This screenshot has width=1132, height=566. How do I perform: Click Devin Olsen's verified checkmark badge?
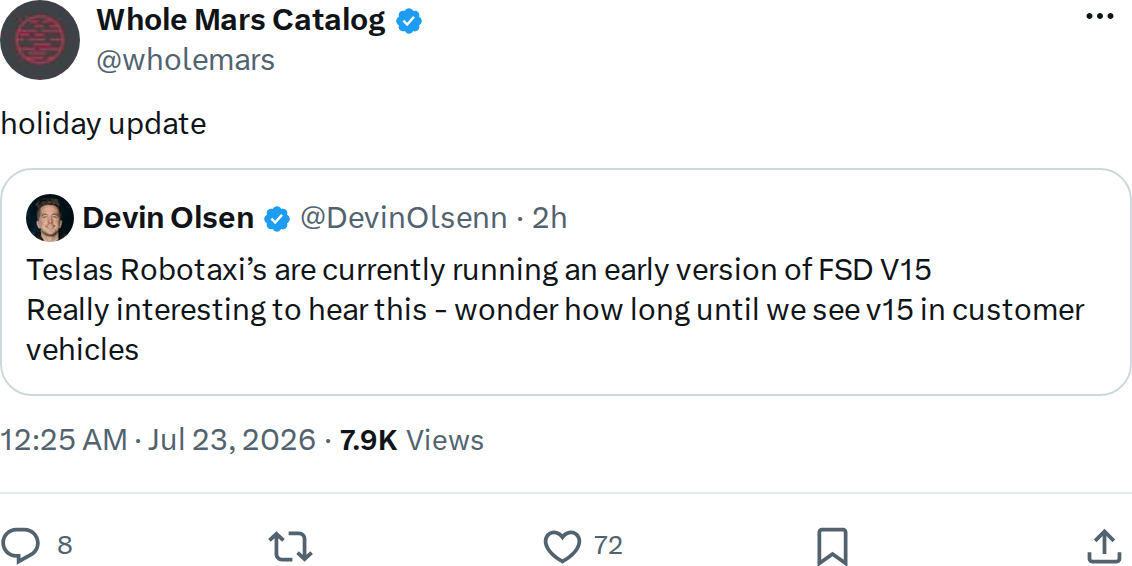click(277, 218)
